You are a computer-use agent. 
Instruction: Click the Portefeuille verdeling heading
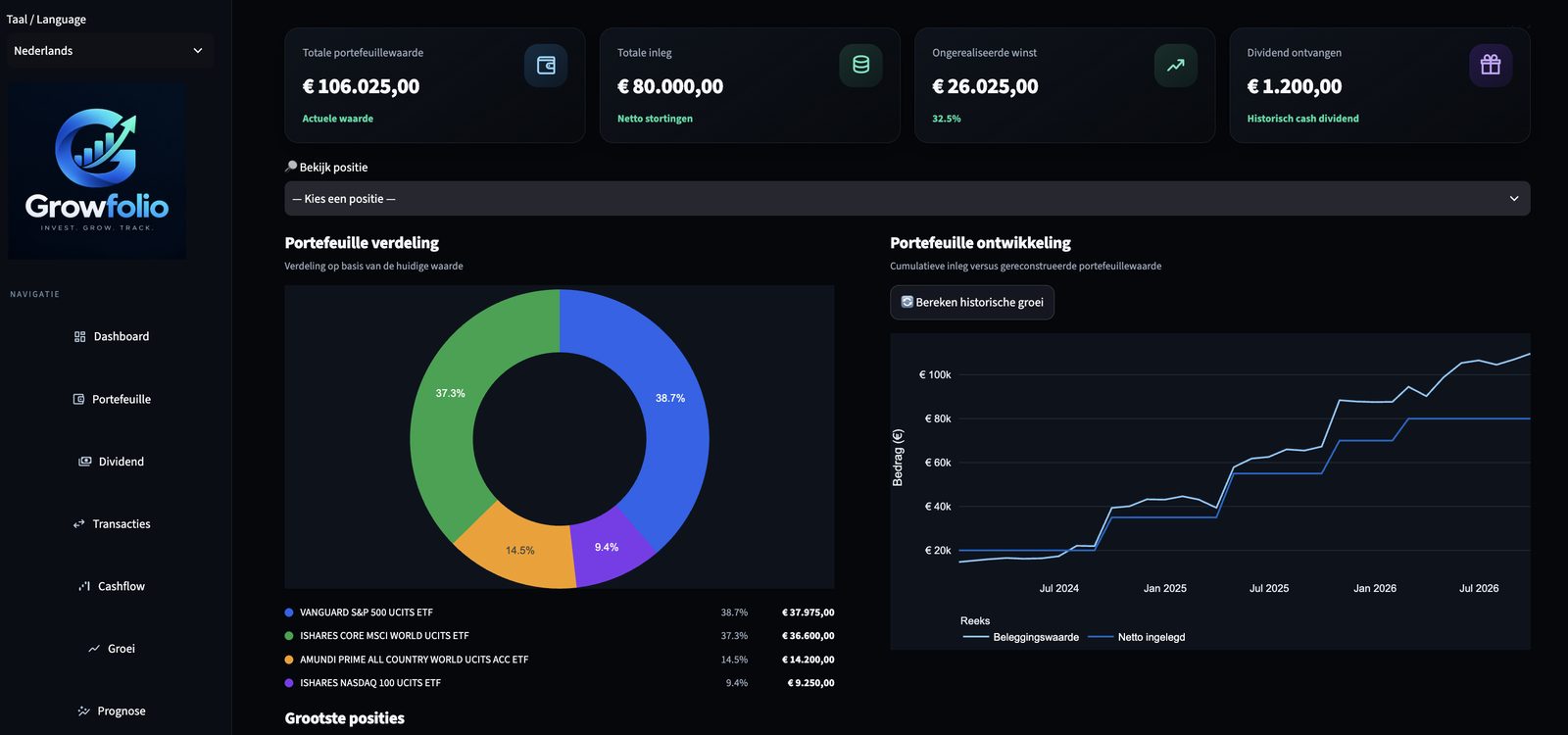point(362,243)
